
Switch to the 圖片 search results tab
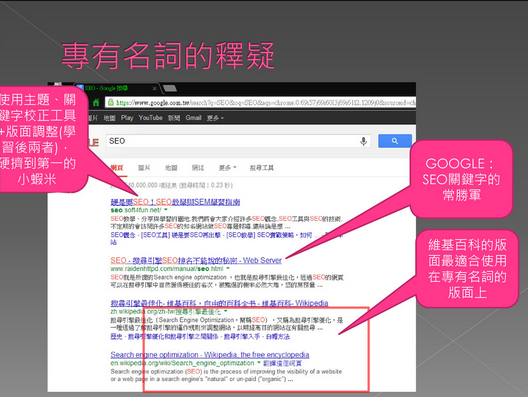(x=144, y=168)
